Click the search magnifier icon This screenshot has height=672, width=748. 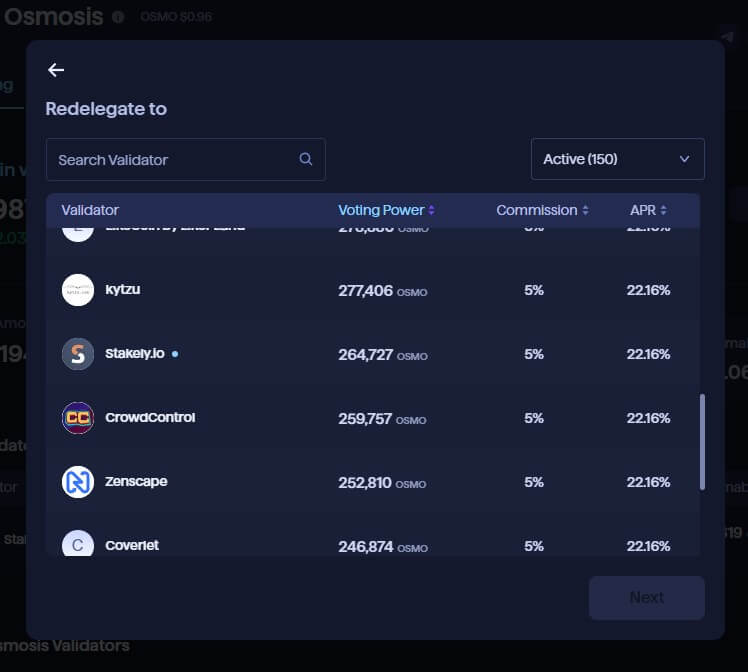(x=306, y=159)
